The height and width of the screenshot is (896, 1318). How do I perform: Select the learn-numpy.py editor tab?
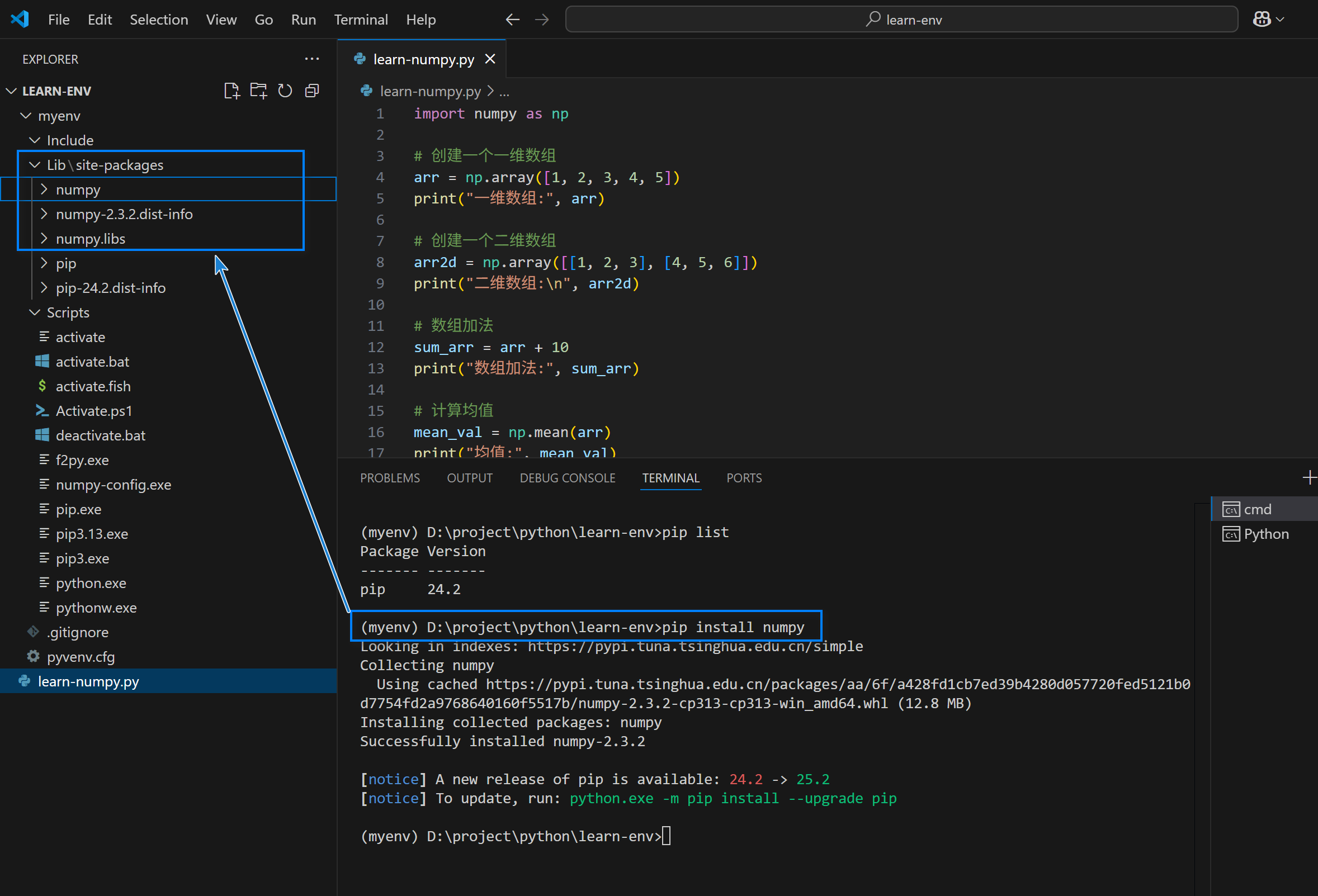tap(422, 59)
